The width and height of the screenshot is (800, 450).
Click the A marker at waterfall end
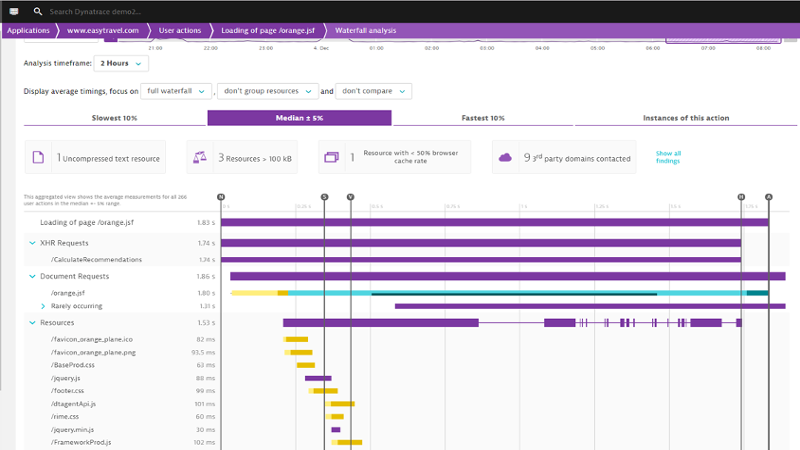pos(768,197)
